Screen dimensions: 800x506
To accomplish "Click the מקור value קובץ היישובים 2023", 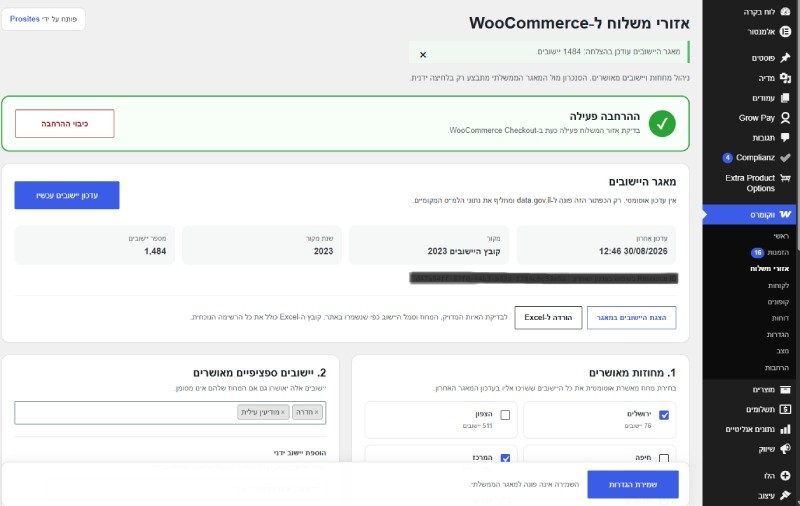I will click(464, 251).
